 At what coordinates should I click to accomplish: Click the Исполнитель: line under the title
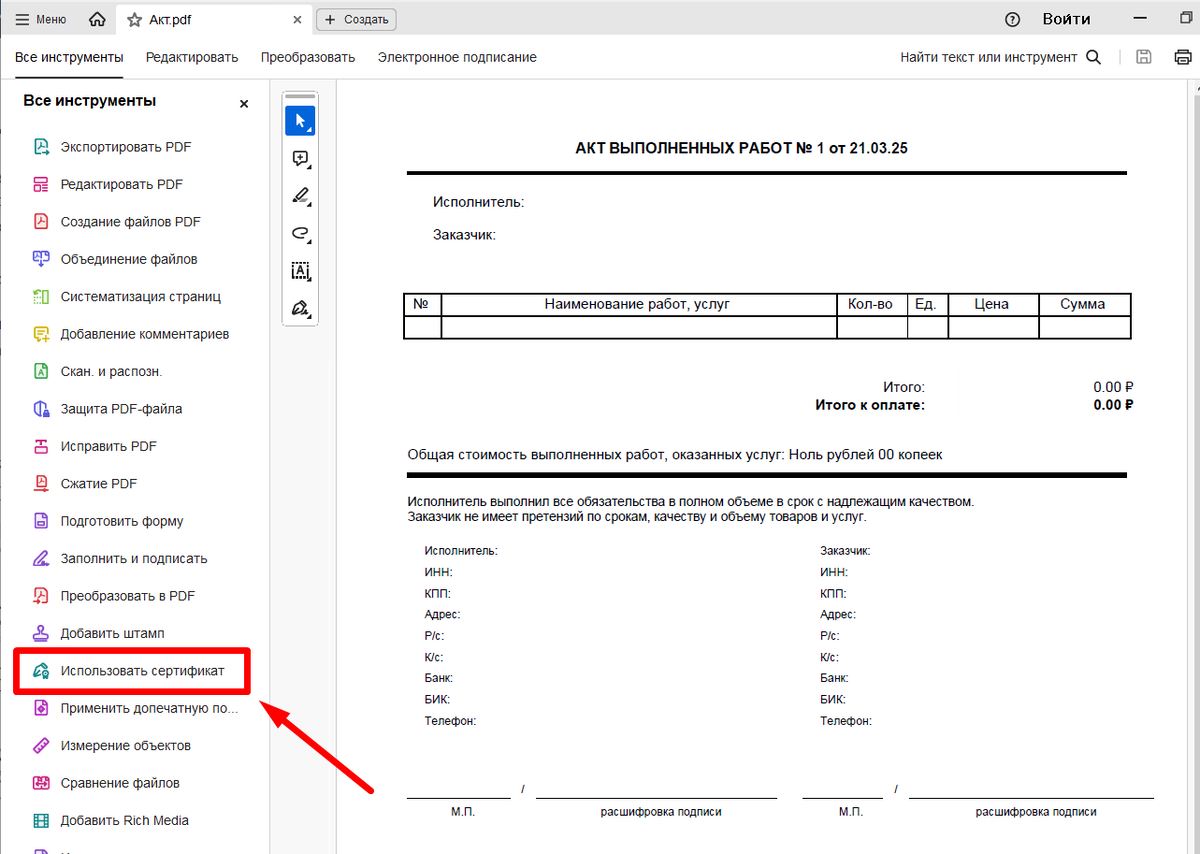[x=479, y=202]
